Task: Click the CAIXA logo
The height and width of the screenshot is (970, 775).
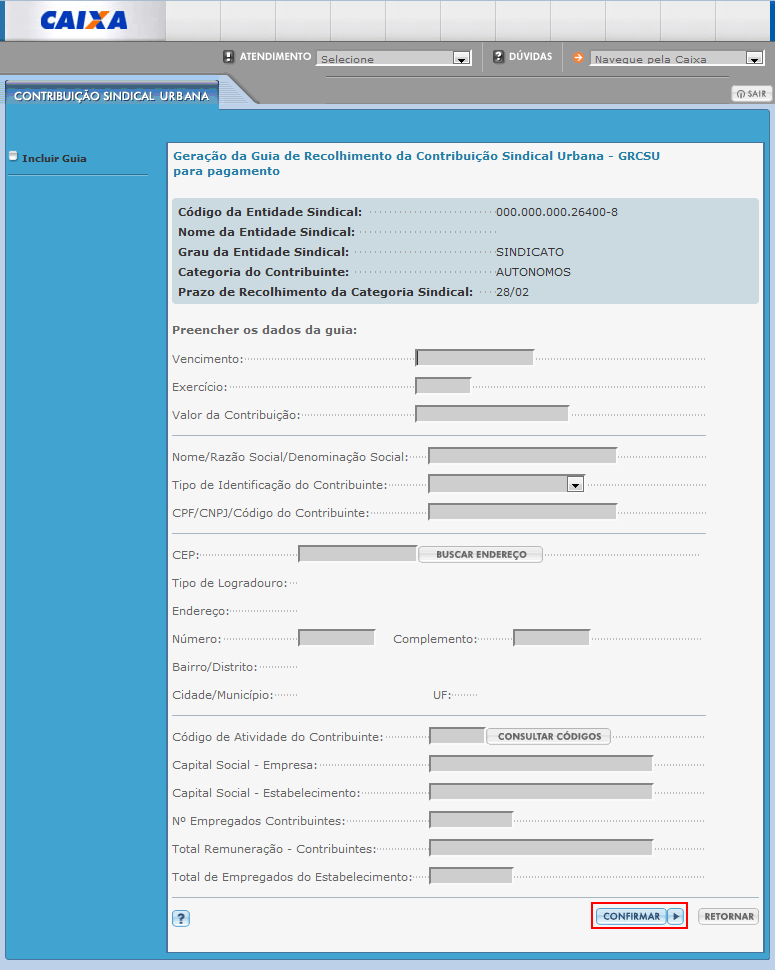Action: pos(83,20)
